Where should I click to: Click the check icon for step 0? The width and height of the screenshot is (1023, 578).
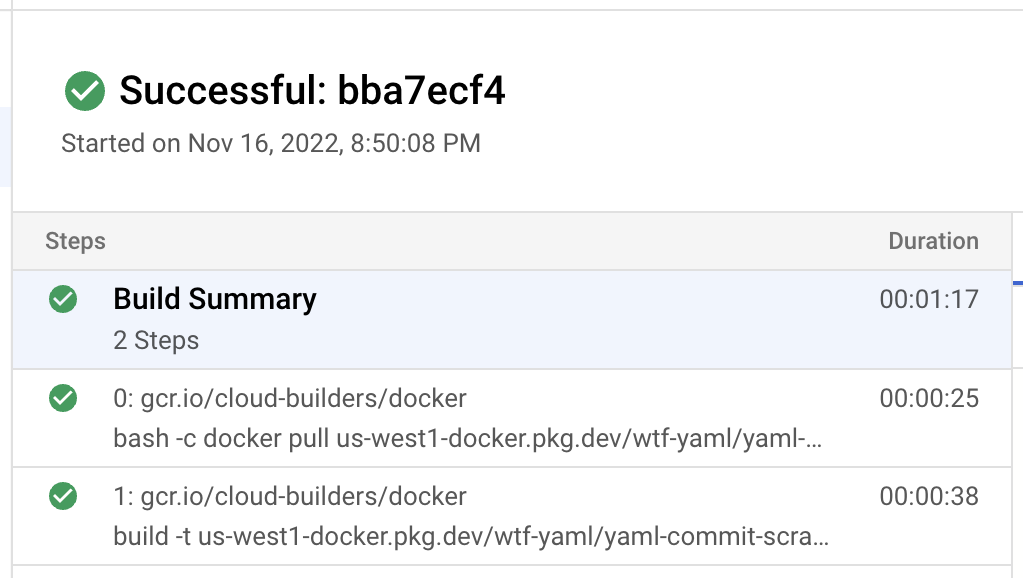pos(63,399)
